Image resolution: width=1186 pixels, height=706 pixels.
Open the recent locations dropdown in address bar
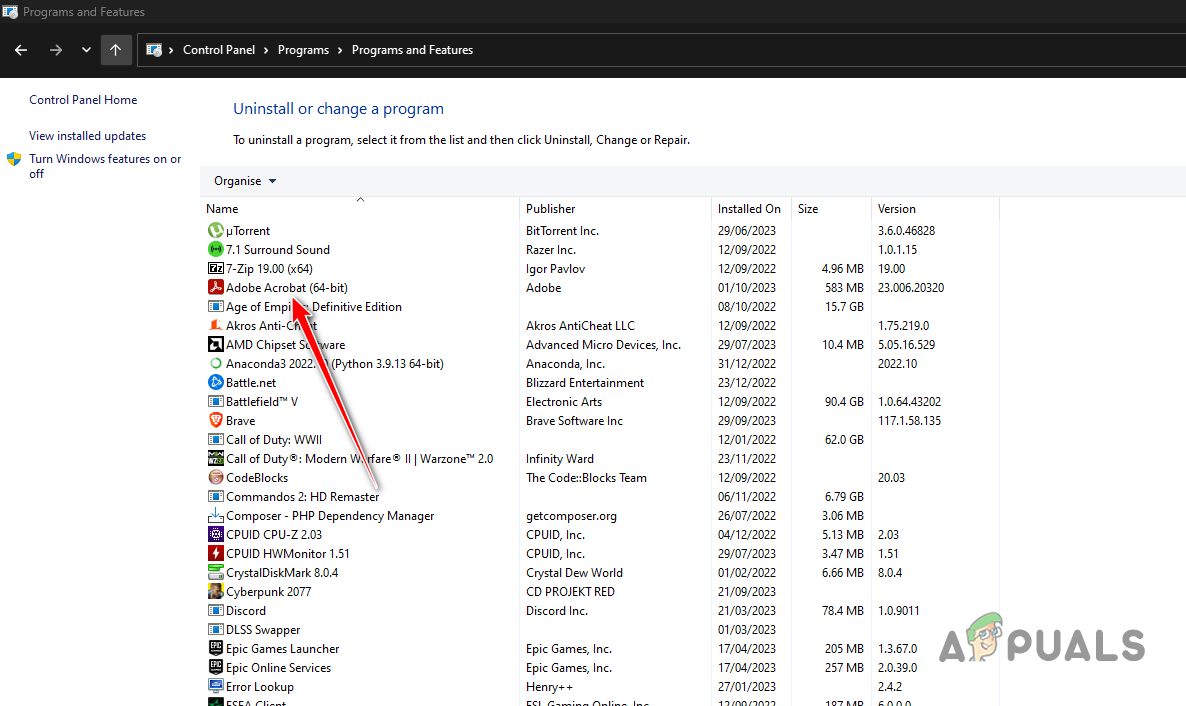point(85,49)
